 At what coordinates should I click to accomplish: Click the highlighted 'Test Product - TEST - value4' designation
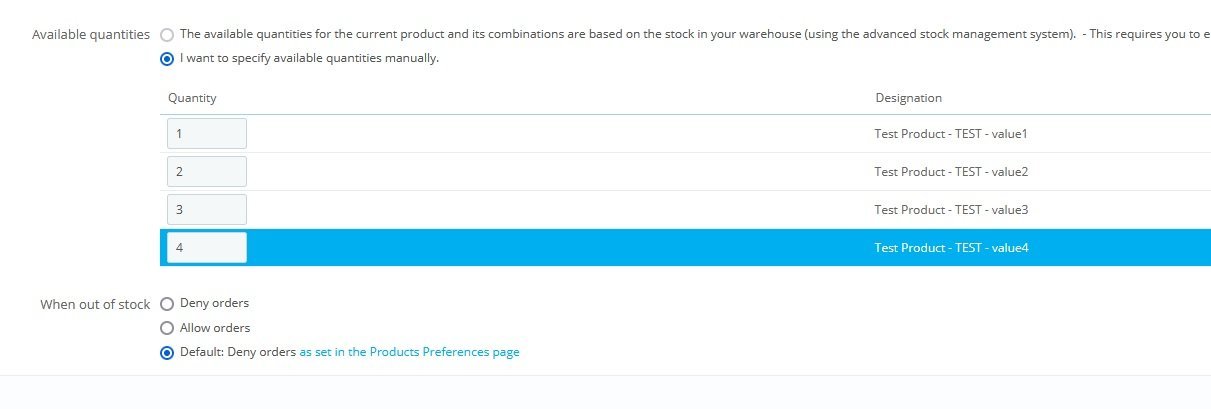(x=951, y=248)
